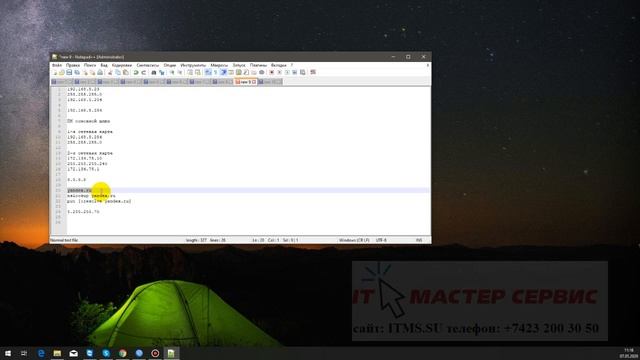The height and width of the screenshot is (360, 640).
Task: Redo action via toolbar arrow
Action: click(x=144, y=72)
